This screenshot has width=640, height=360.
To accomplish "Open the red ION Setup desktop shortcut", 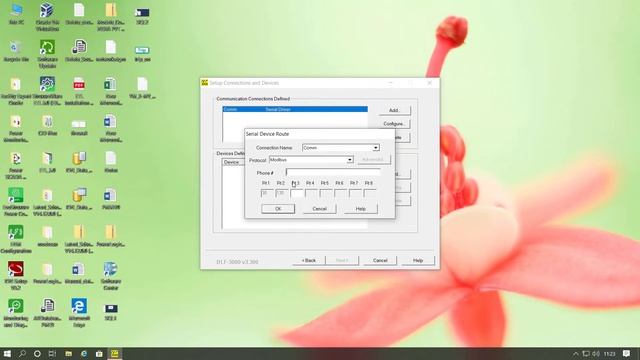I will pos(16,275).
